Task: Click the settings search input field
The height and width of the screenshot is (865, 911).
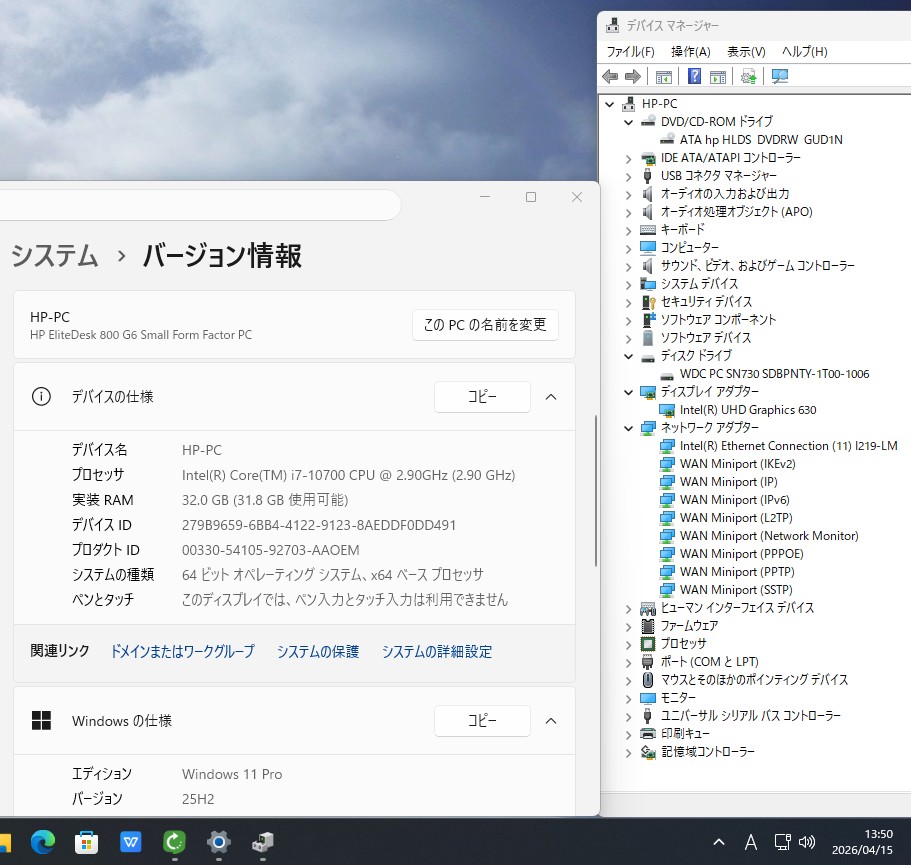Action: point(200,205)
